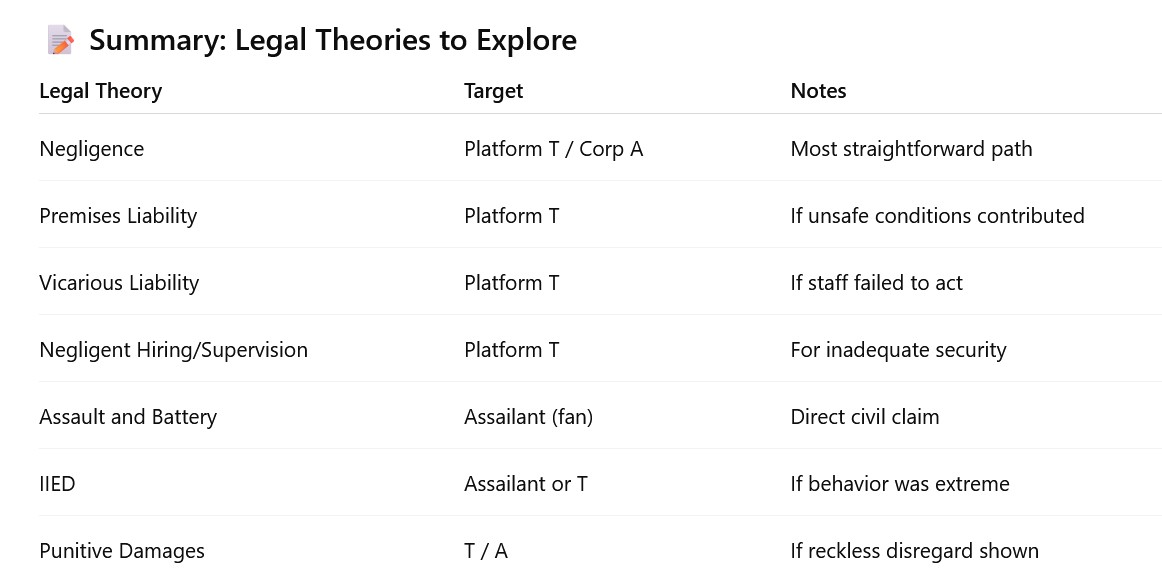Select the Negligence table cell

click(91, 149)
